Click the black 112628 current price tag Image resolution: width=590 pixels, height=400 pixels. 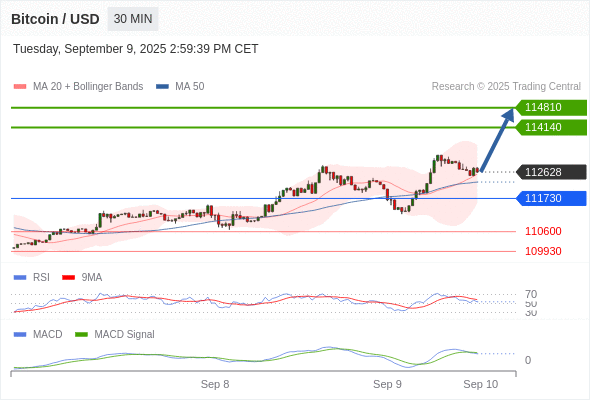(x=551, y=172)
